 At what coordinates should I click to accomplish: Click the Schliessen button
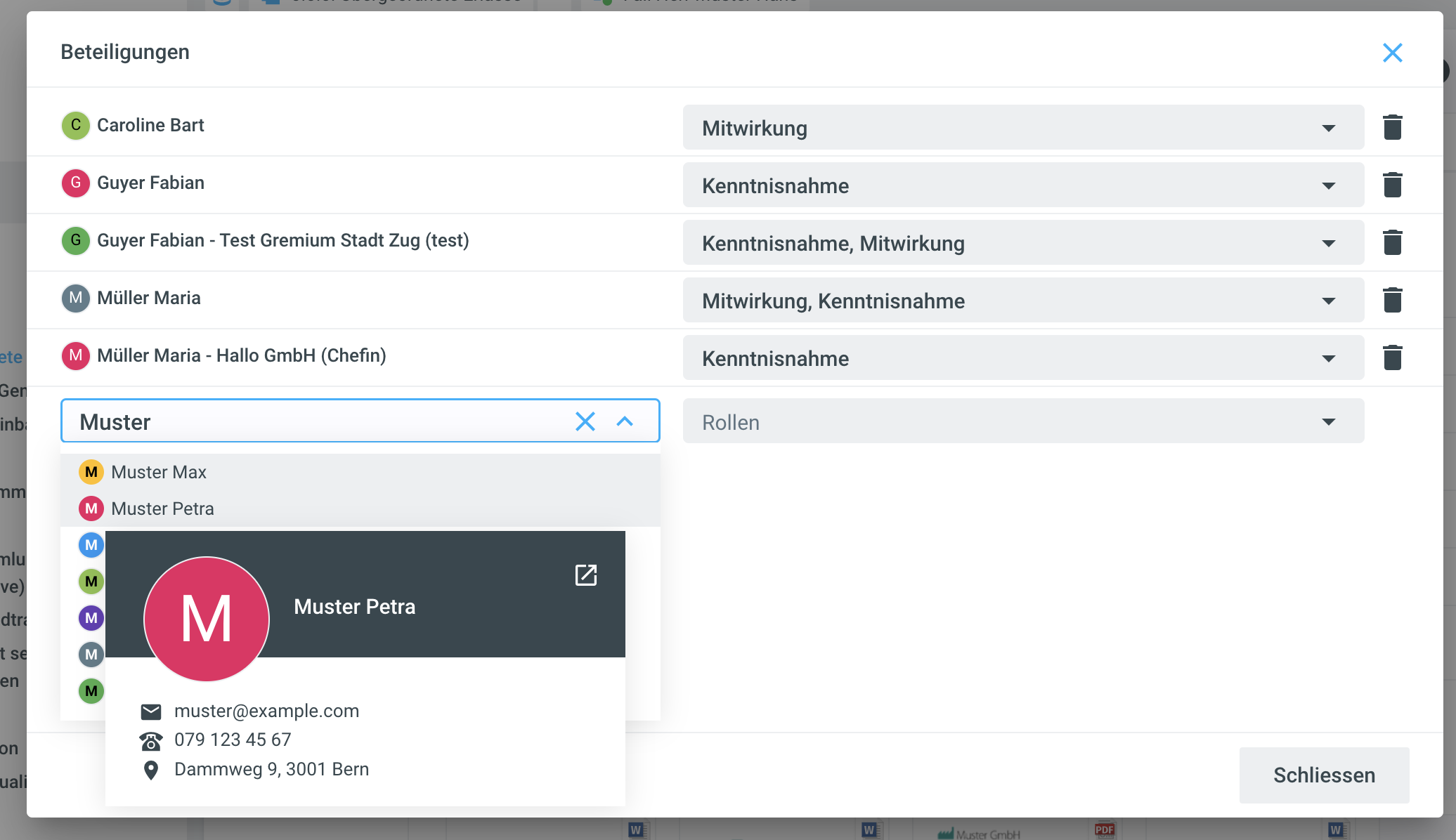1323,775
